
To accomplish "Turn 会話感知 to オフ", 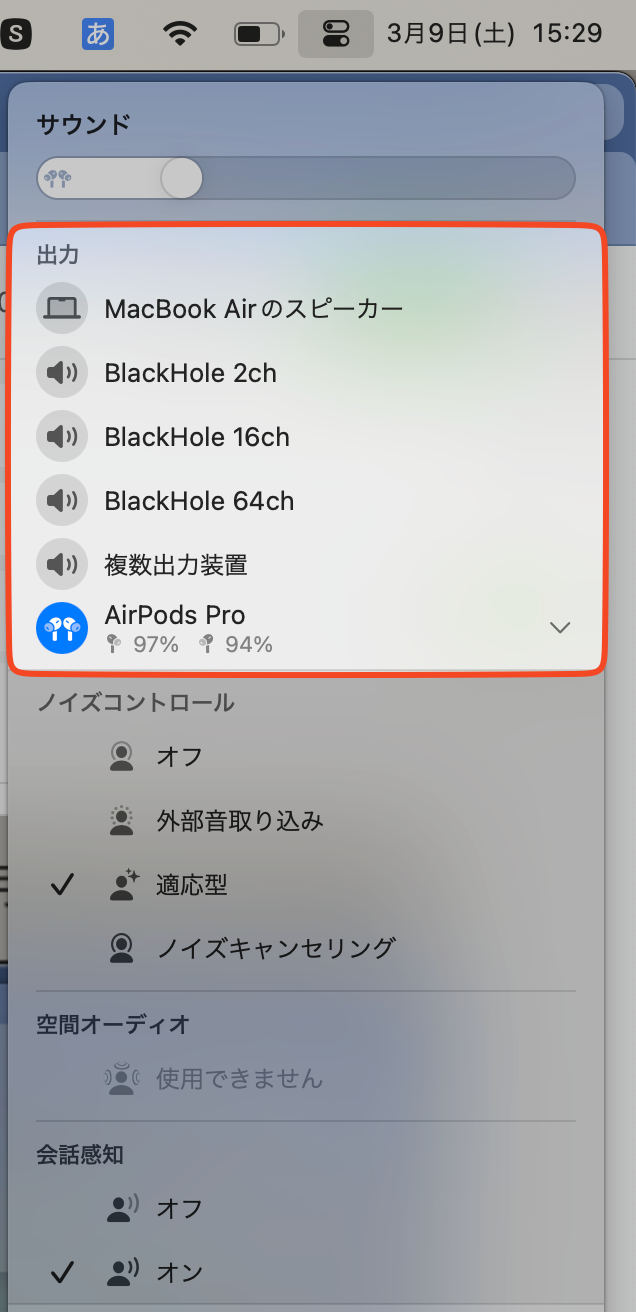I will coord(306,1208).
